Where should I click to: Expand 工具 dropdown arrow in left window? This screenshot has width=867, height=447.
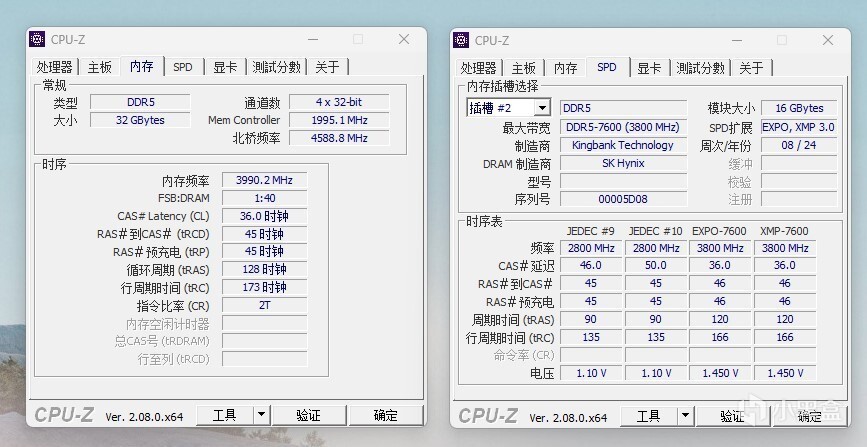pos(262,415)
